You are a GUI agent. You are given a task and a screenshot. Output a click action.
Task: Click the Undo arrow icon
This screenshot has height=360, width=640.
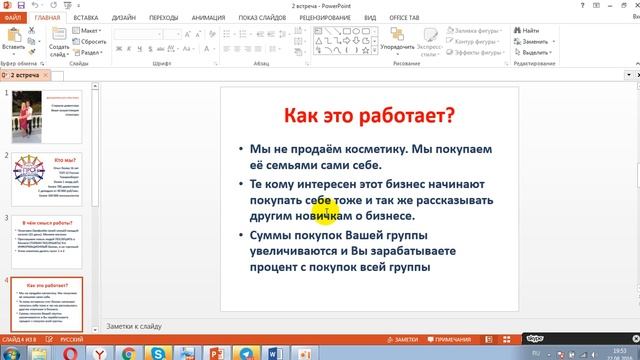(35, 5)
